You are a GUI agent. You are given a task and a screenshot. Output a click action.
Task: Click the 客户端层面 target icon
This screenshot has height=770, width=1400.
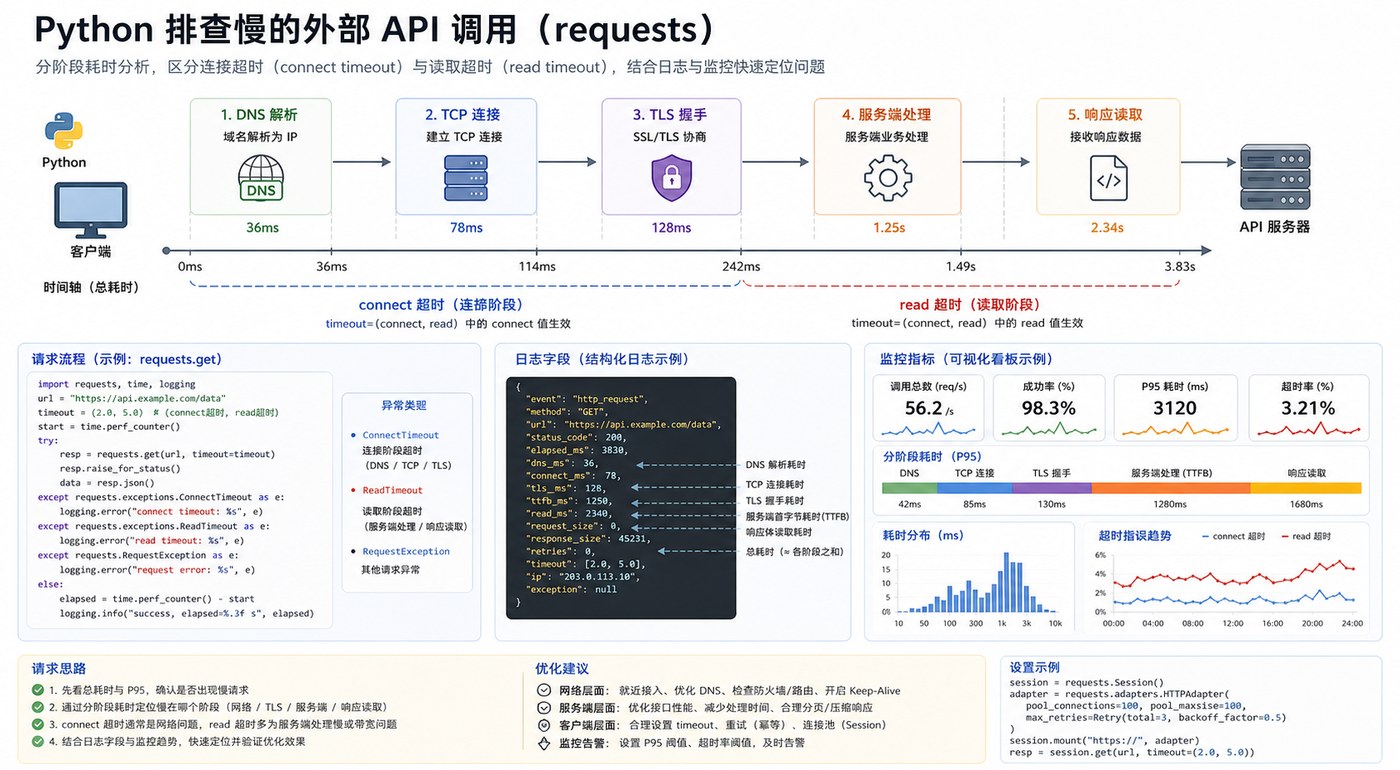(544, 725)
